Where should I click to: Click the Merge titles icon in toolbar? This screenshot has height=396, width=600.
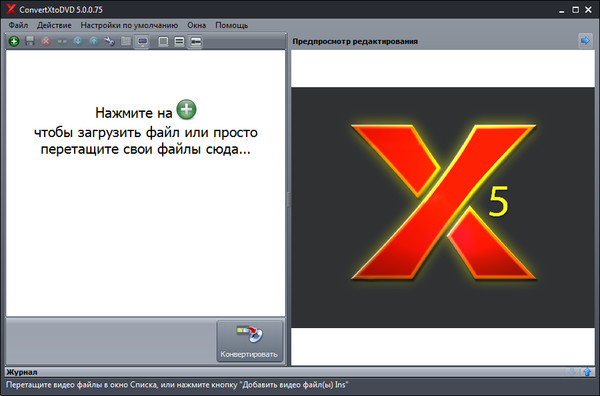pyautogui.click(x=62, y=41)
